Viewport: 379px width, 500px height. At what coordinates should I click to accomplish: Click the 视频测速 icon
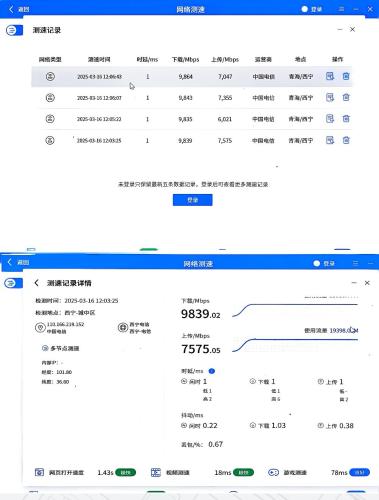[x=156, y=472]
